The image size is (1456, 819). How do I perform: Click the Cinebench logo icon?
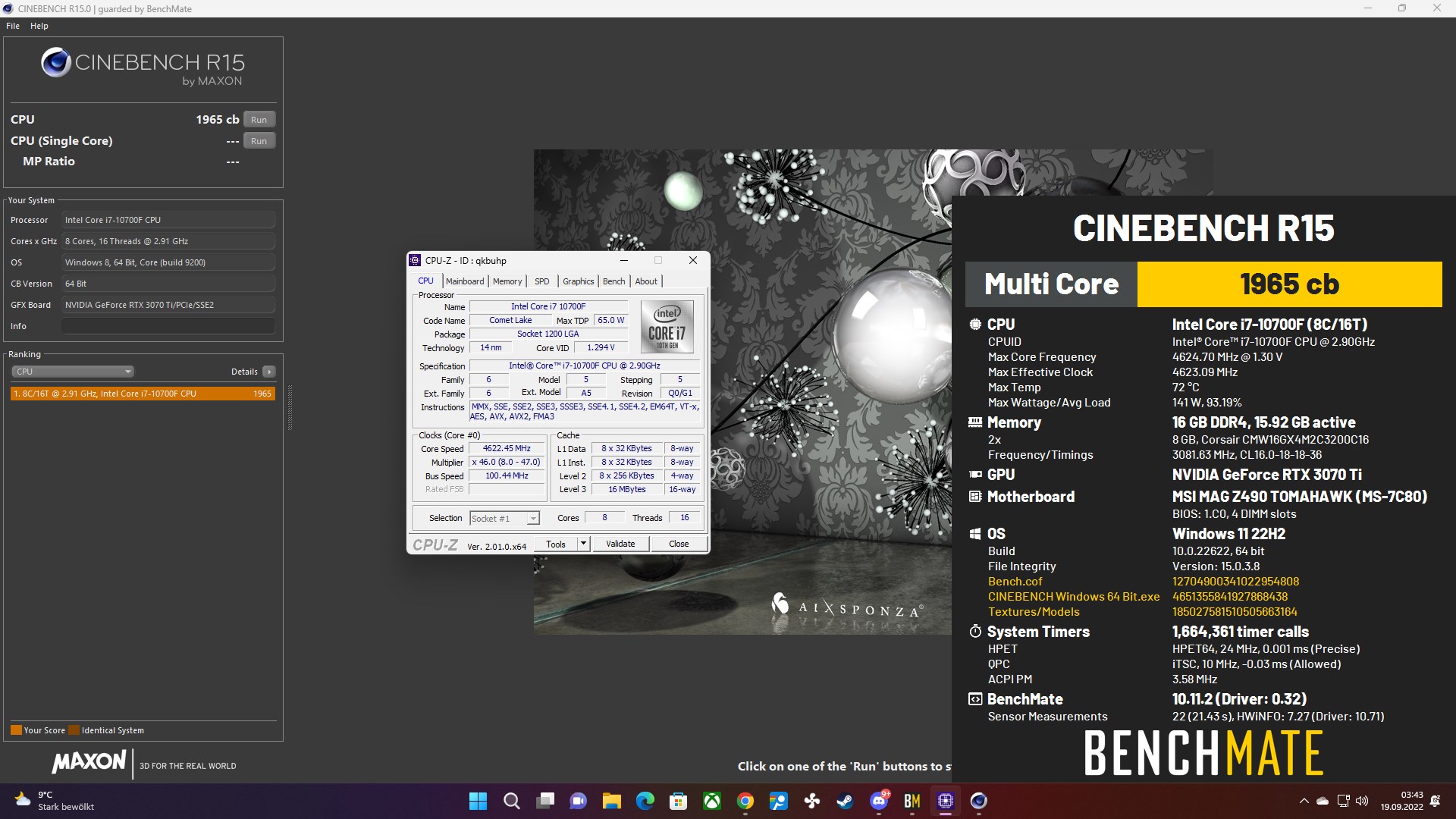pyautogui.click(x=56, y=62)
